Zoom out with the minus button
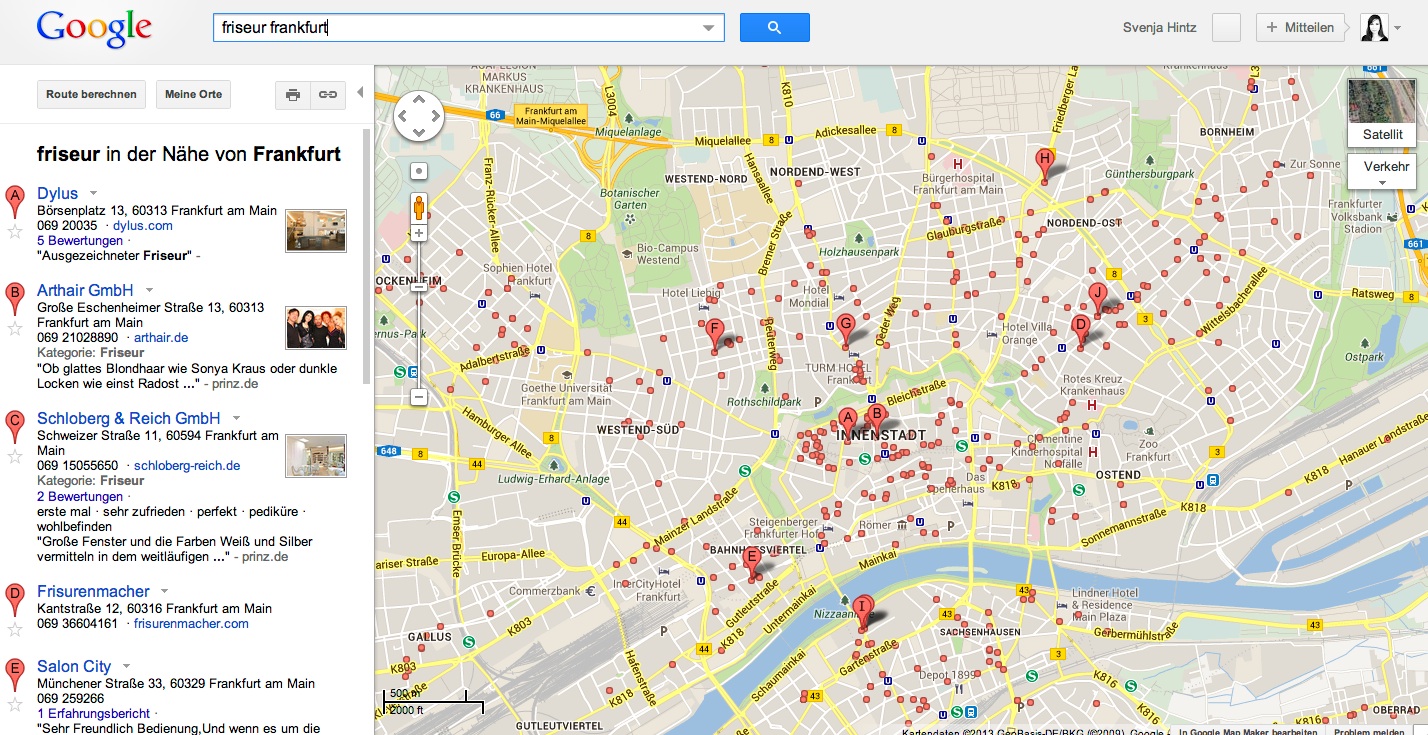Image resolution: width=1428 pixels, height=735 pixels. [x=419, y=397]
